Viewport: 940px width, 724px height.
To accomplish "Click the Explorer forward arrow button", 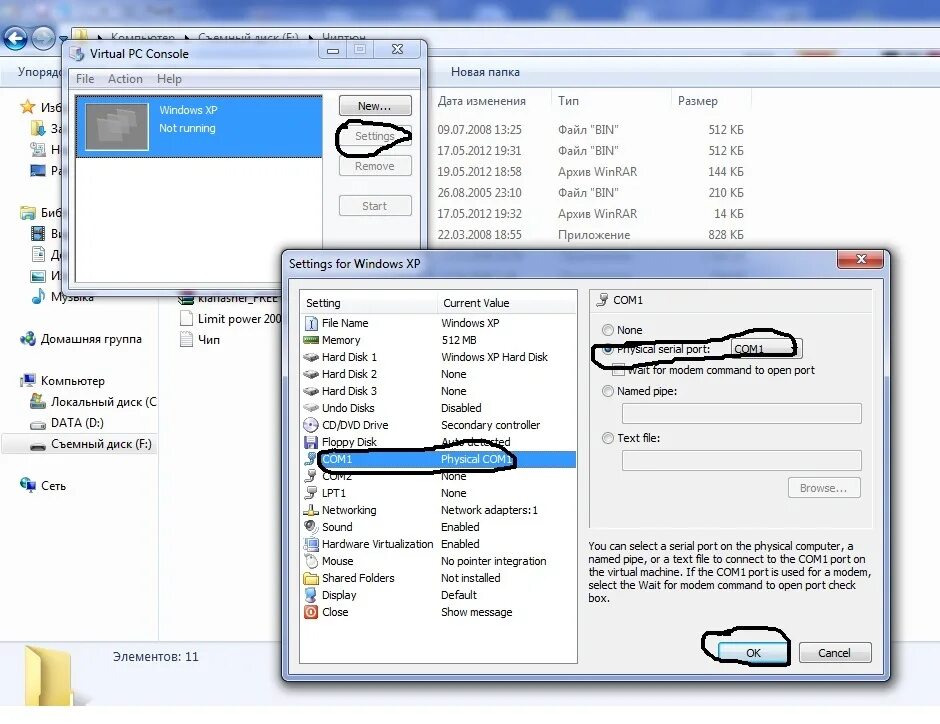I will 43,39.
